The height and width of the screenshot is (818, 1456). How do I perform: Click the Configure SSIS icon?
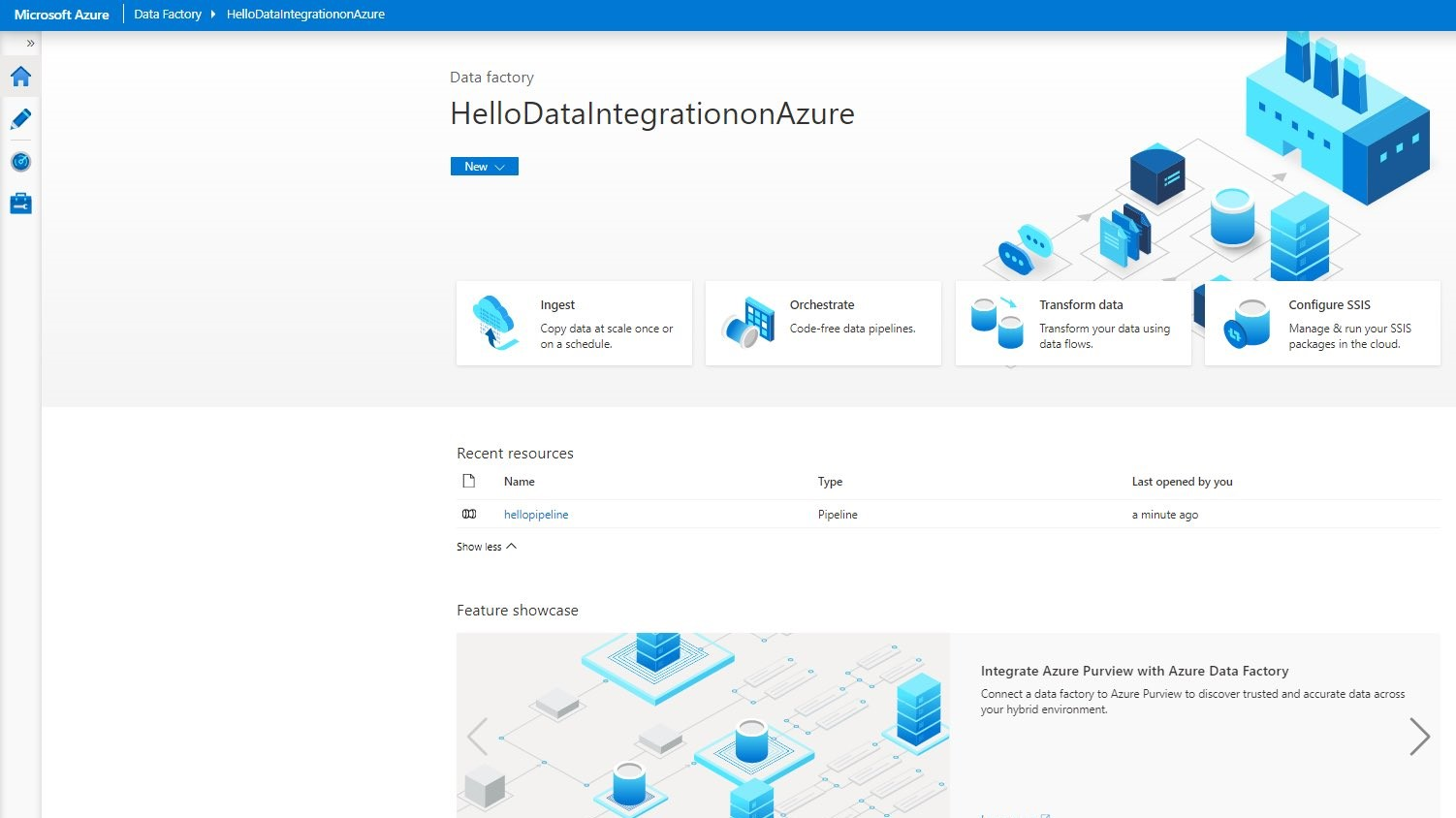(1247, 323)
